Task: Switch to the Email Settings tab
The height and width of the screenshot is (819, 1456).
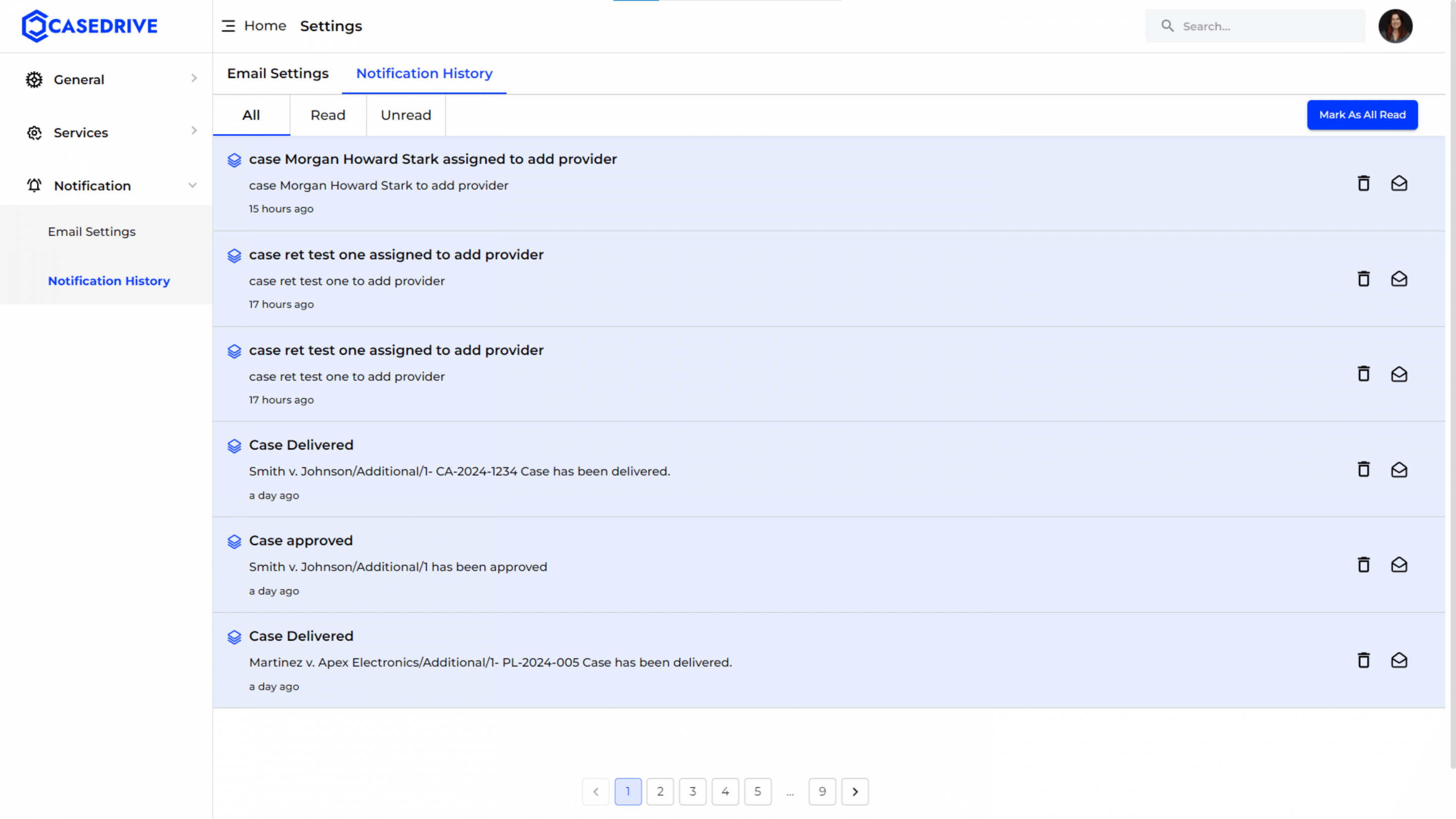Action: [x=278, y=73]
